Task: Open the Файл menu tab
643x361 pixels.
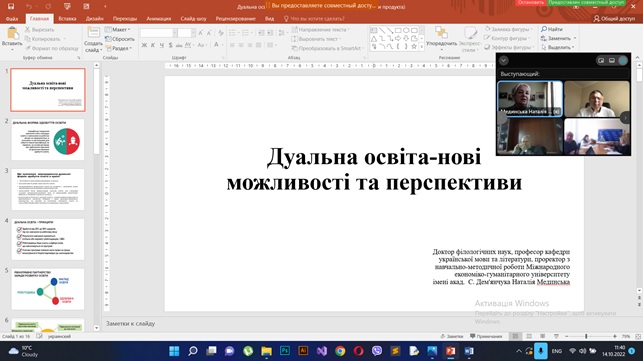Action: [x=12, y=18]
